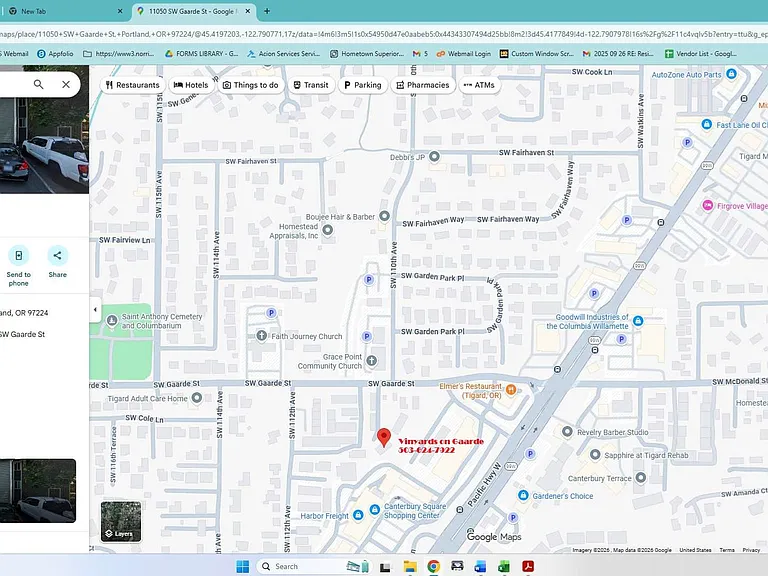Click the Canterbury Terrace marker

640,478
